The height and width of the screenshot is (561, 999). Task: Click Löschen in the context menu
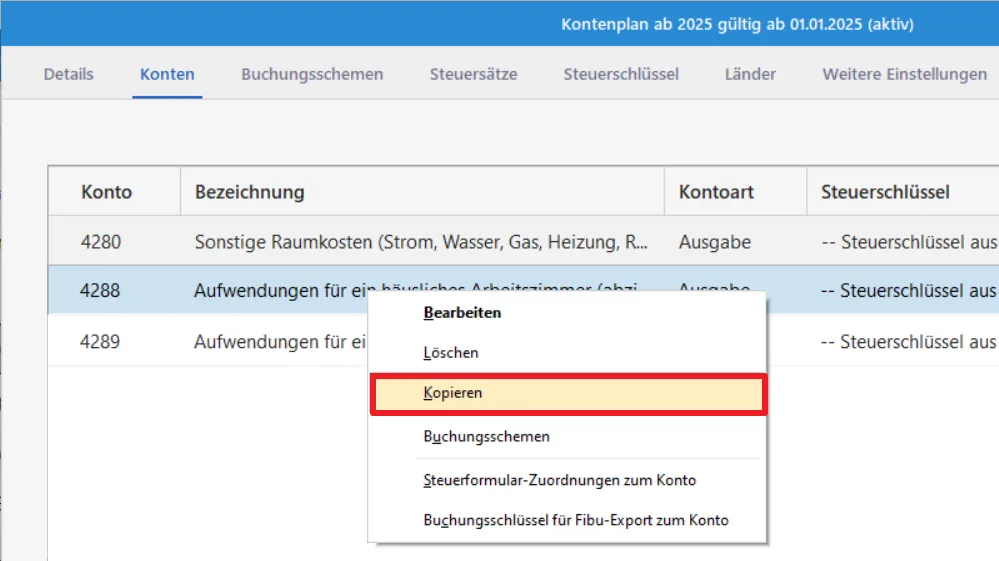pos(451,353)
